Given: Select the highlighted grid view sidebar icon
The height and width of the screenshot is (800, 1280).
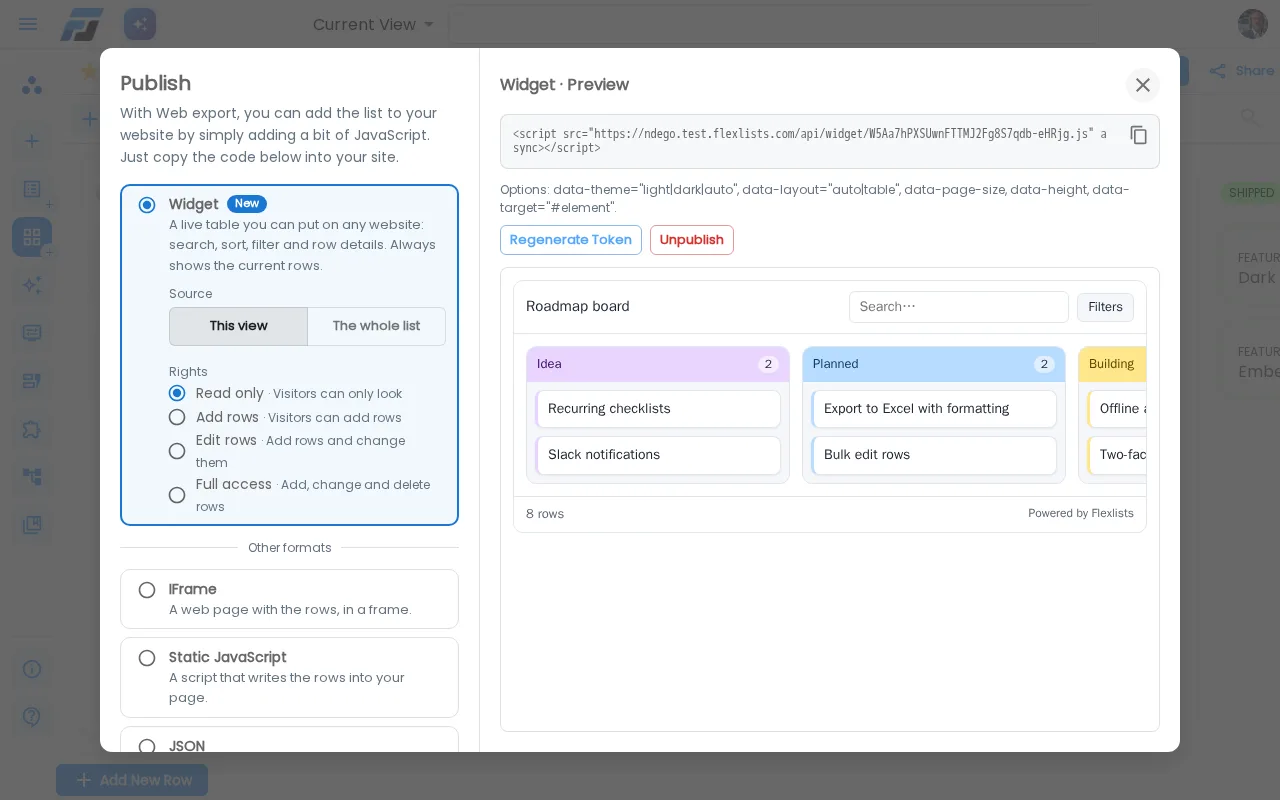Looking at the screenshot, I should (32, 237).
